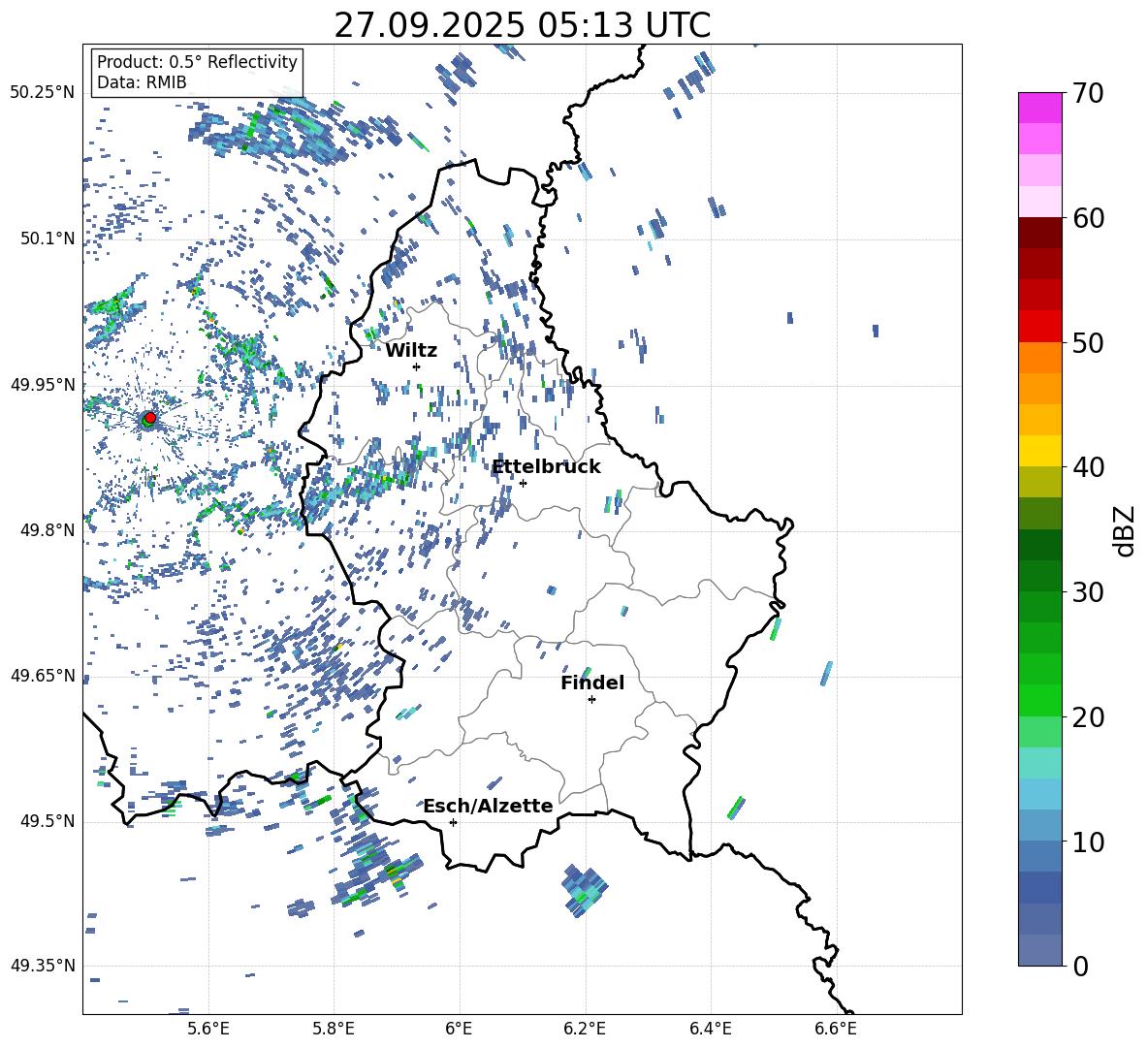Click the dBZ colorbar axis label
The width and height of the screenshot is (1148, 1048).
point(1125,530)
